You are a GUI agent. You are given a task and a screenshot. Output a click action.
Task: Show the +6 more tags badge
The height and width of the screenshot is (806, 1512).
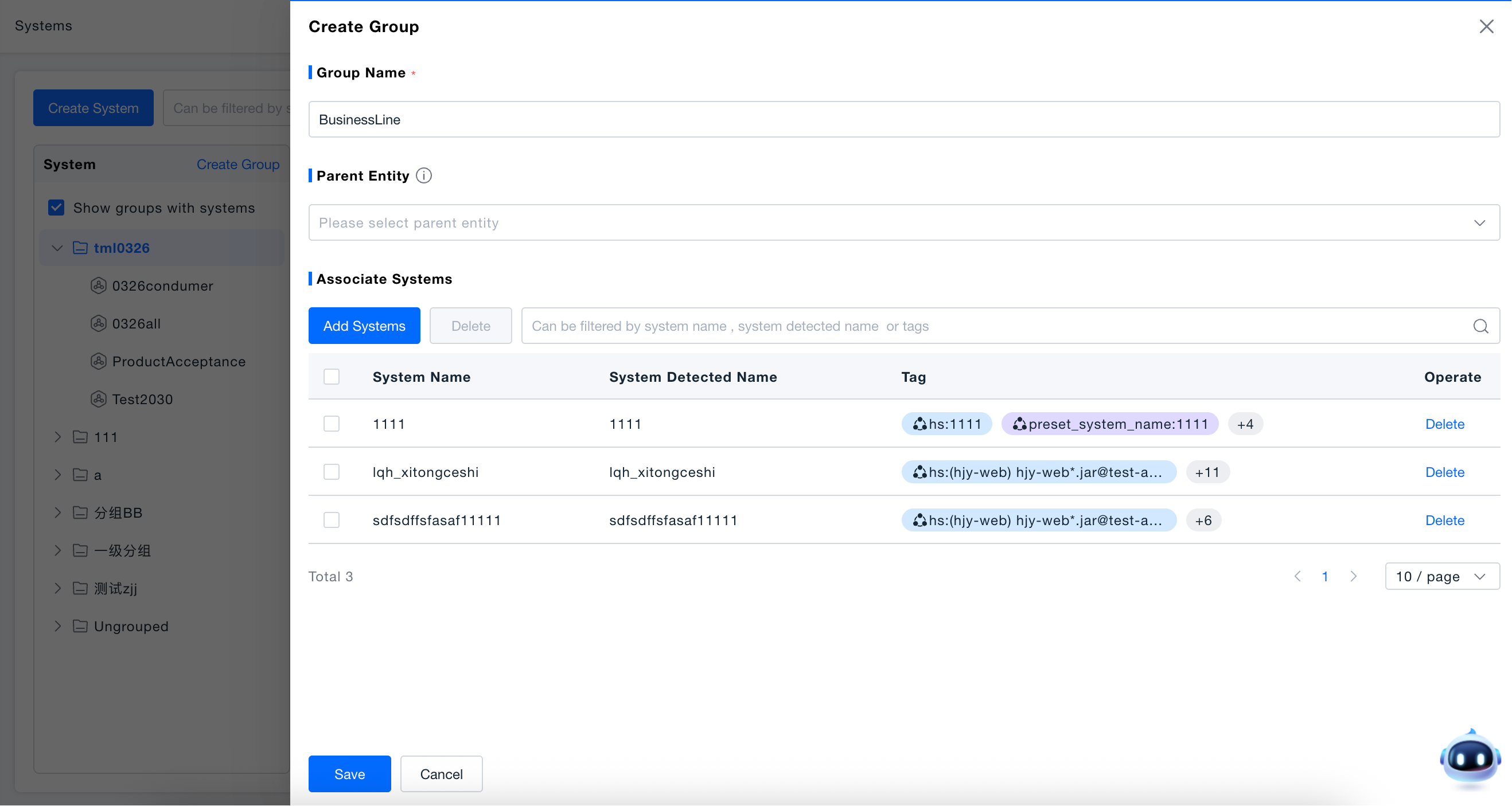[x=1203, y=521]
